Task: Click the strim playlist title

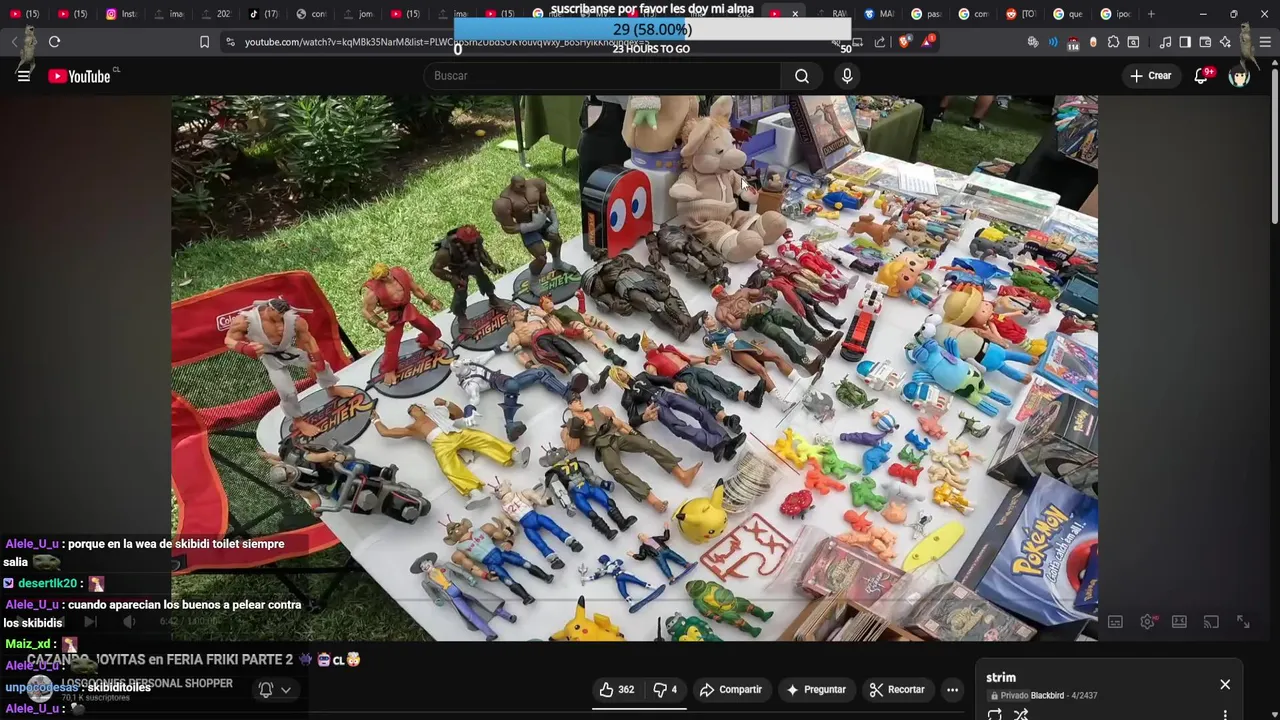Action: [1001, 678]
